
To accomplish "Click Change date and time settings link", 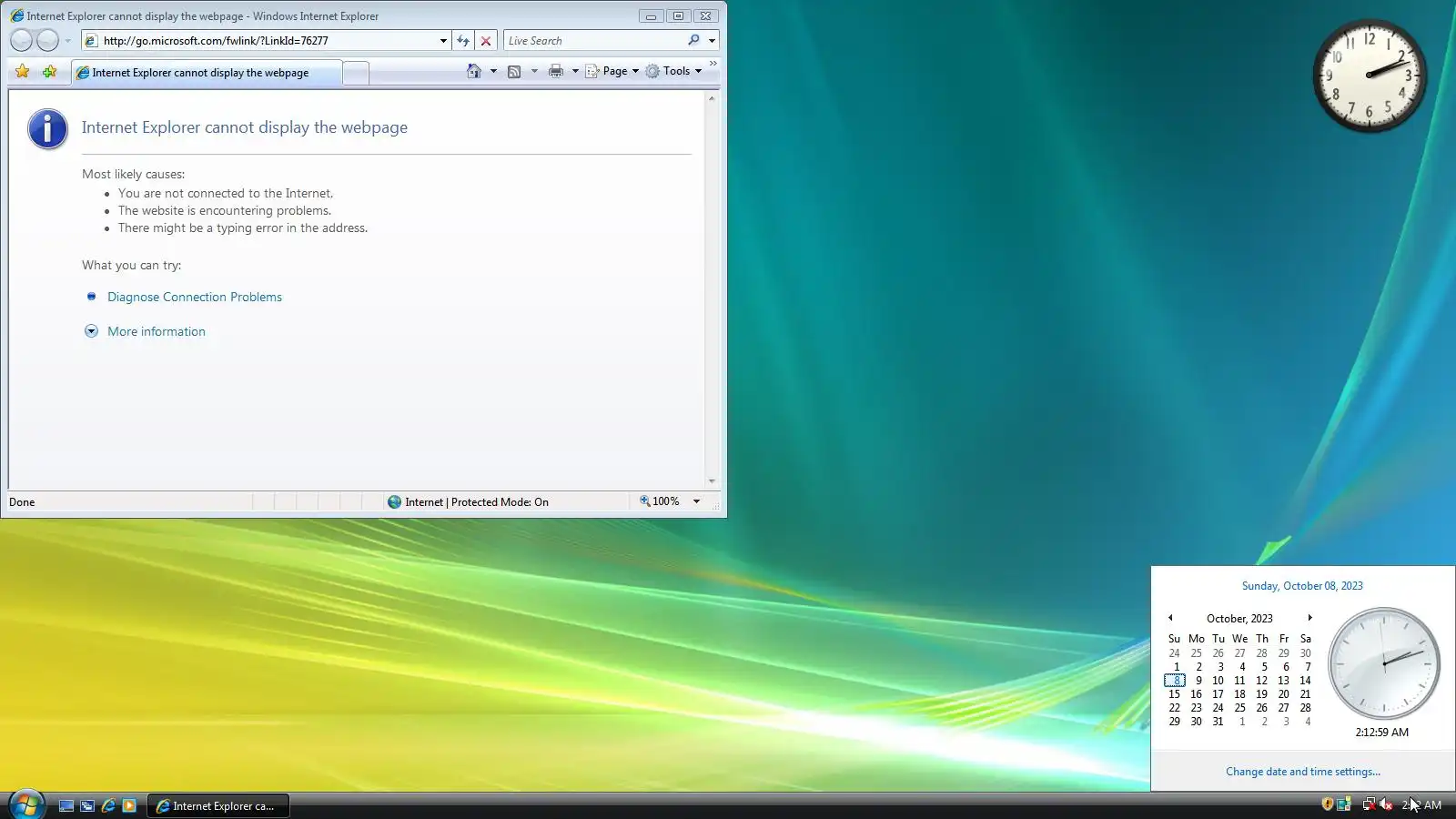I will 1302,772.
